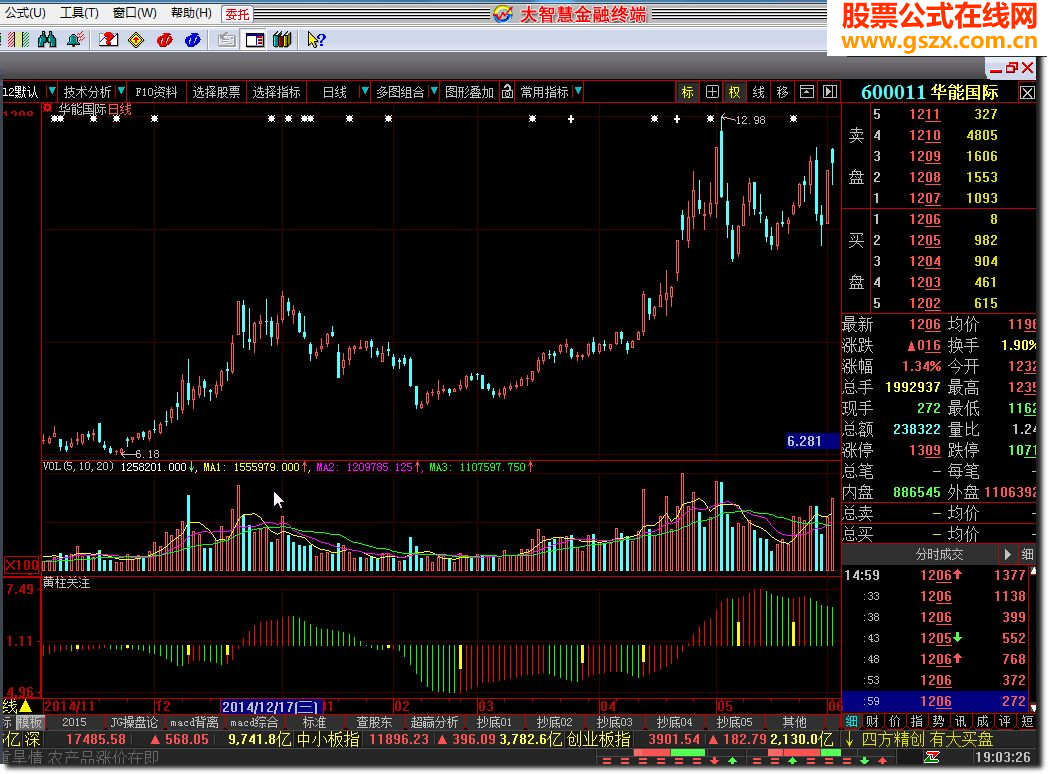Click the 黄柱关注 indicator title
This screenshot has height=774, width=1049.
66,583
